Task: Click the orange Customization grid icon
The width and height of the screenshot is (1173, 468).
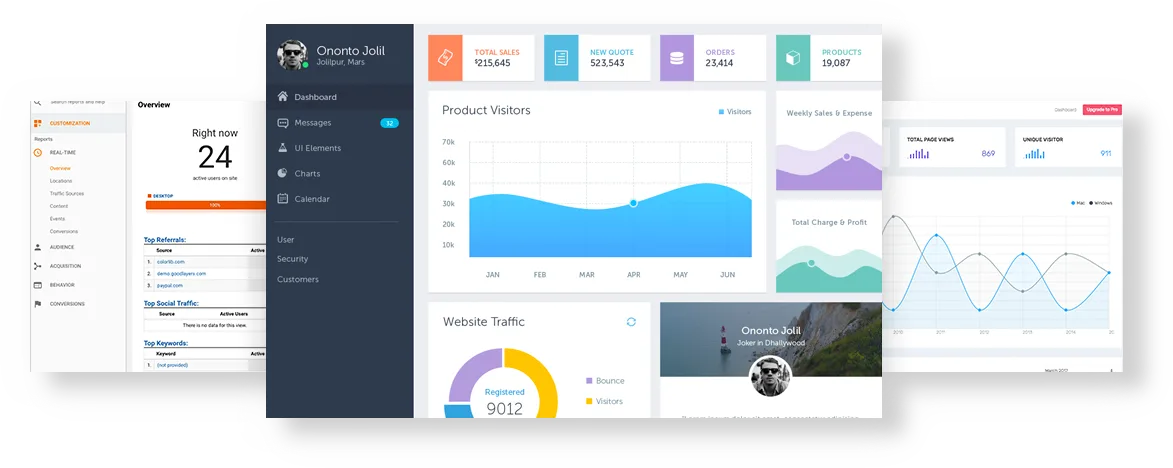Action: coord(37,123)
